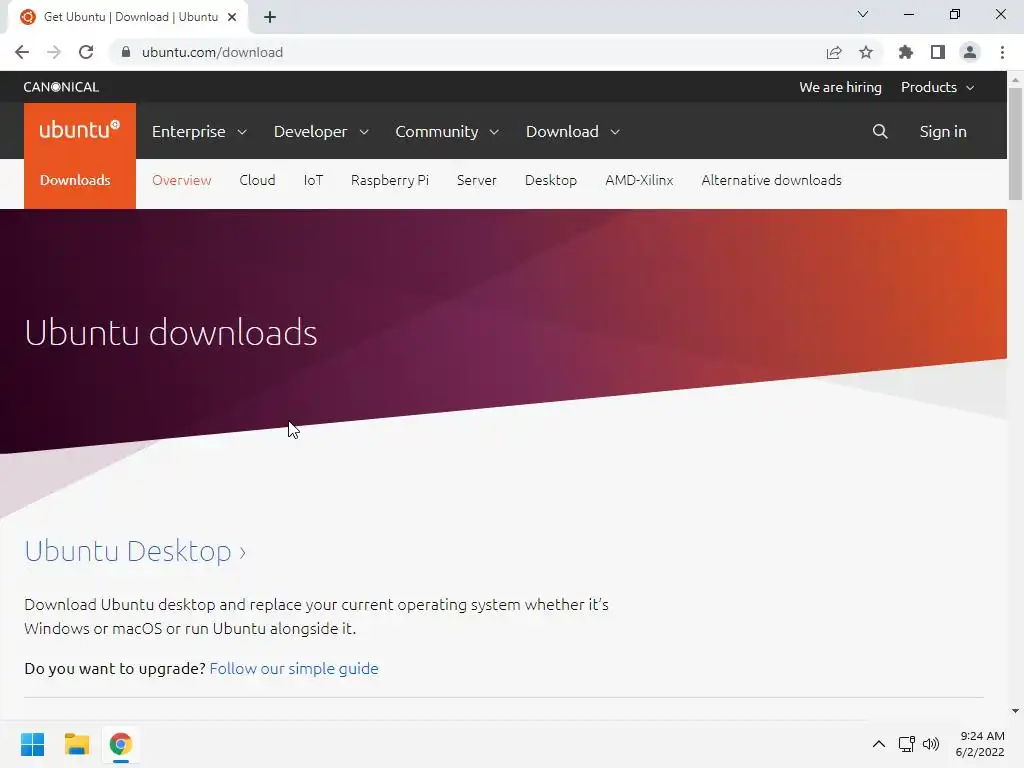Open the Raspberry Pi tab

click(x=390, y=180)
